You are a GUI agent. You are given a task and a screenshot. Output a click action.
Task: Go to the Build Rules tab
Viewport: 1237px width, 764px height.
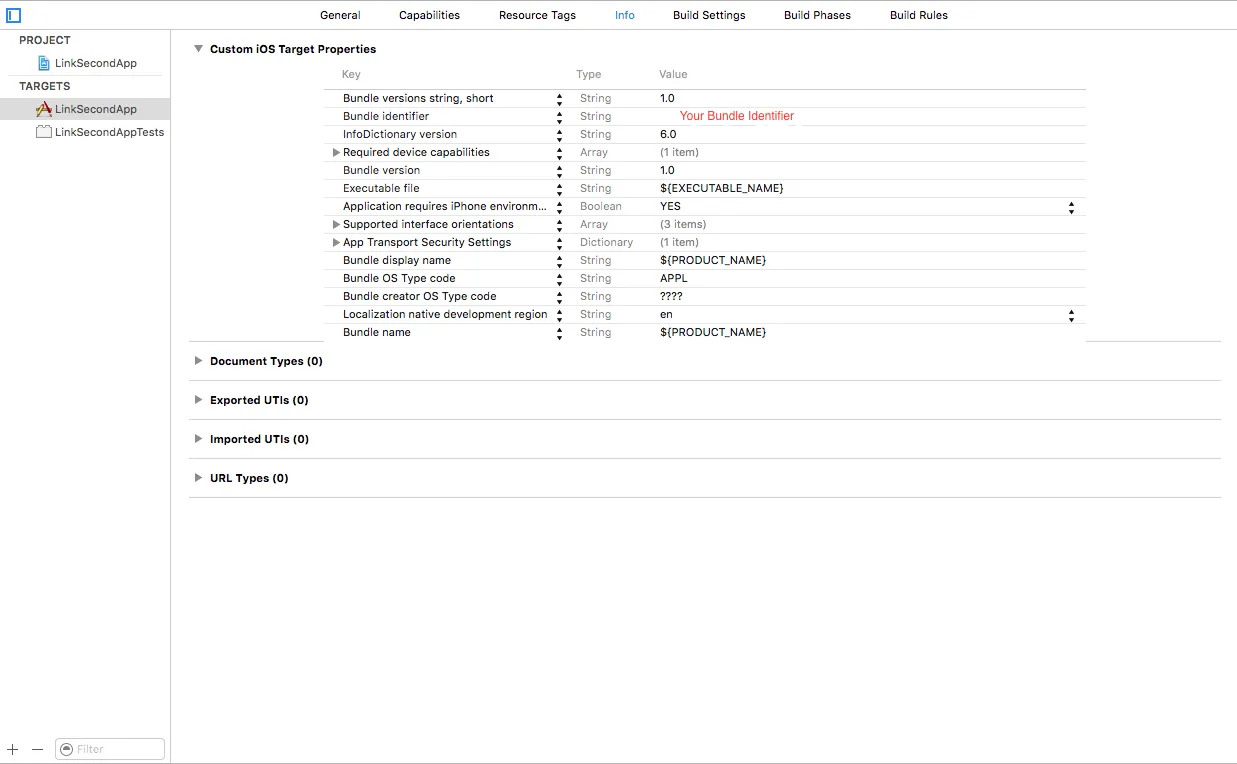pos(919,15)
